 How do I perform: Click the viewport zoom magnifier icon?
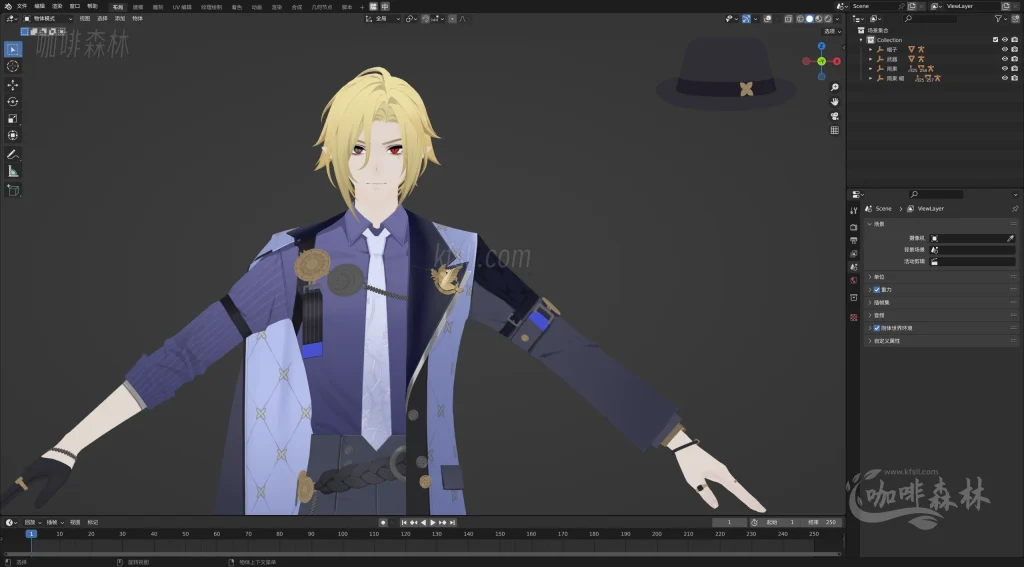click(835, 87)
